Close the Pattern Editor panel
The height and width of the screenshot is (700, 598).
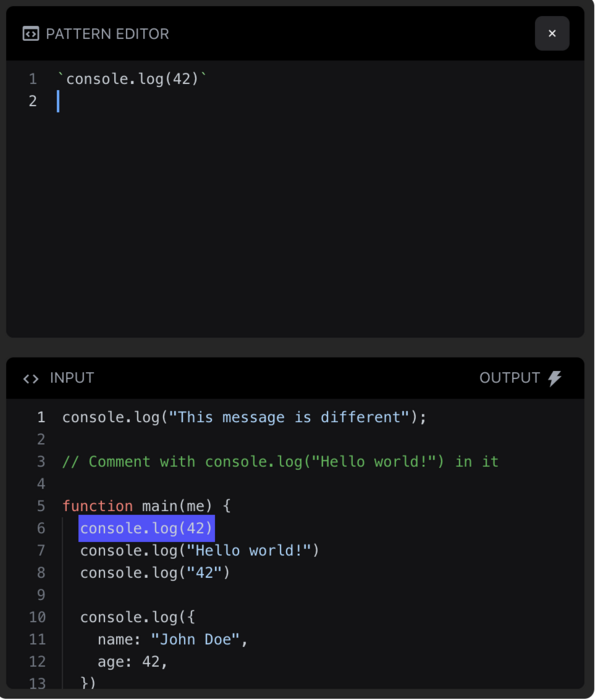click(x=552, y=33)
